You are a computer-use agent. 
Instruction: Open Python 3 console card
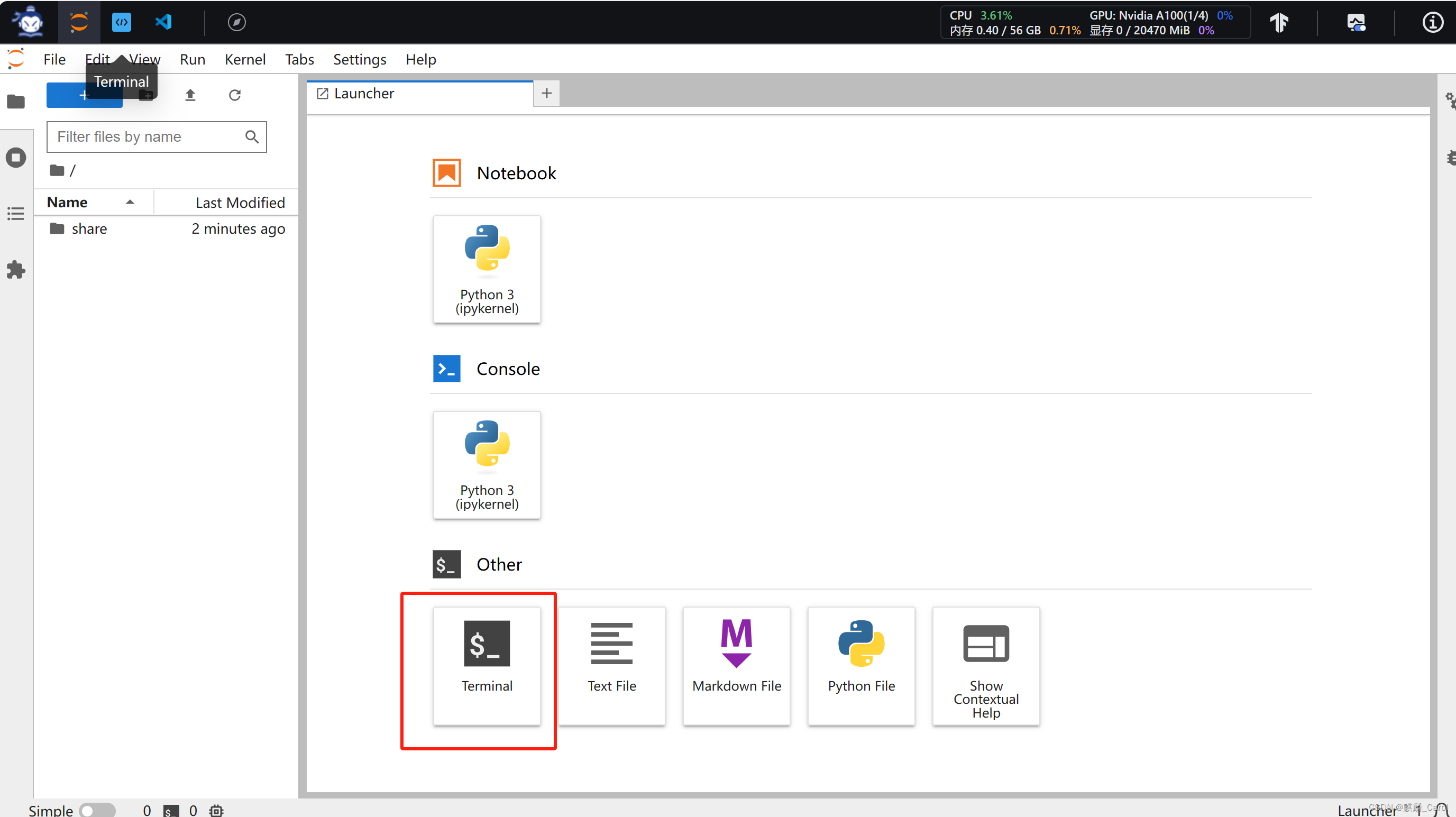[x=487, y=464]
